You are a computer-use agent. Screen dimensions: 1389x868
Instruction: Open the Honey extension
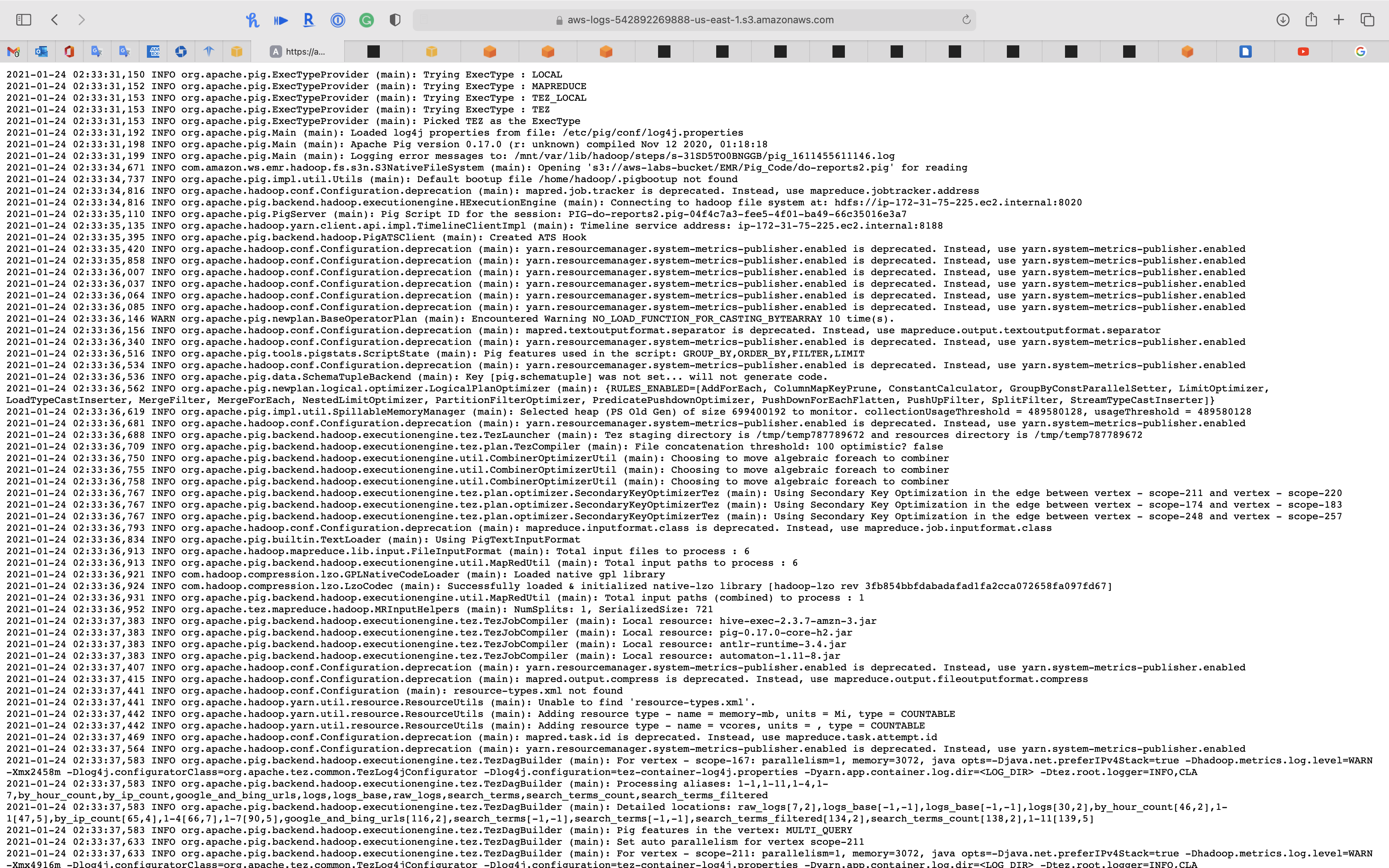click(x=252, y=20)
